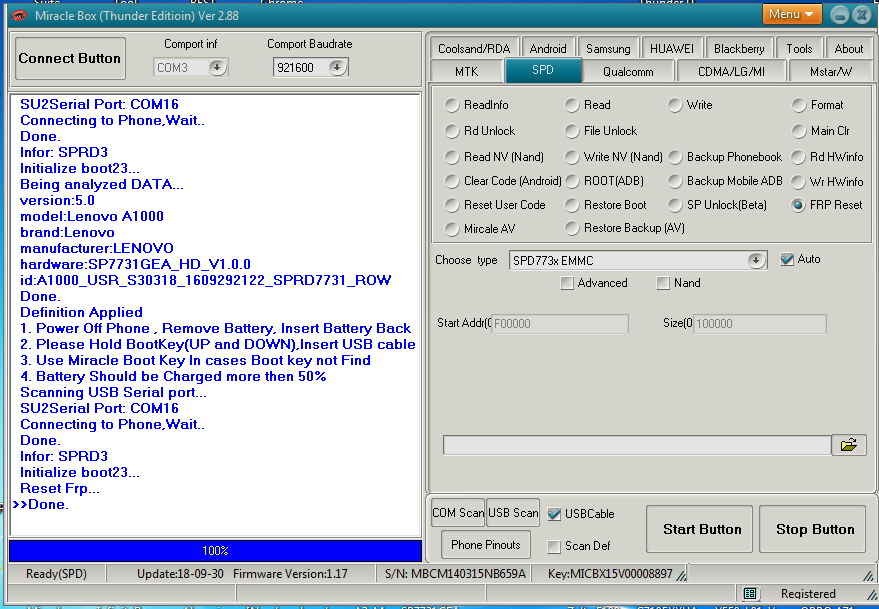The image size is (879, 609).
Task: Select the Read radio option
Action: pos(571,105)
